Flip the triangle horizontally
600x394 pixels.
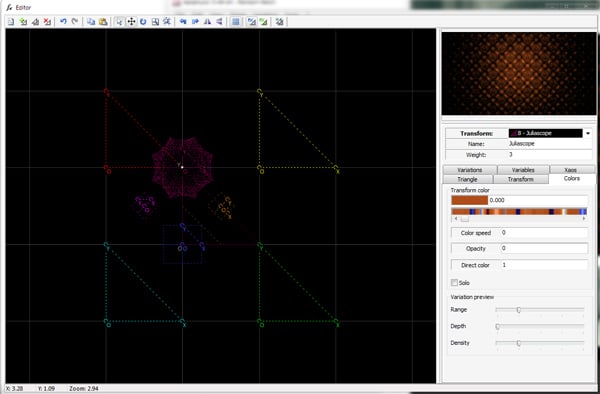tap(207, 22)
